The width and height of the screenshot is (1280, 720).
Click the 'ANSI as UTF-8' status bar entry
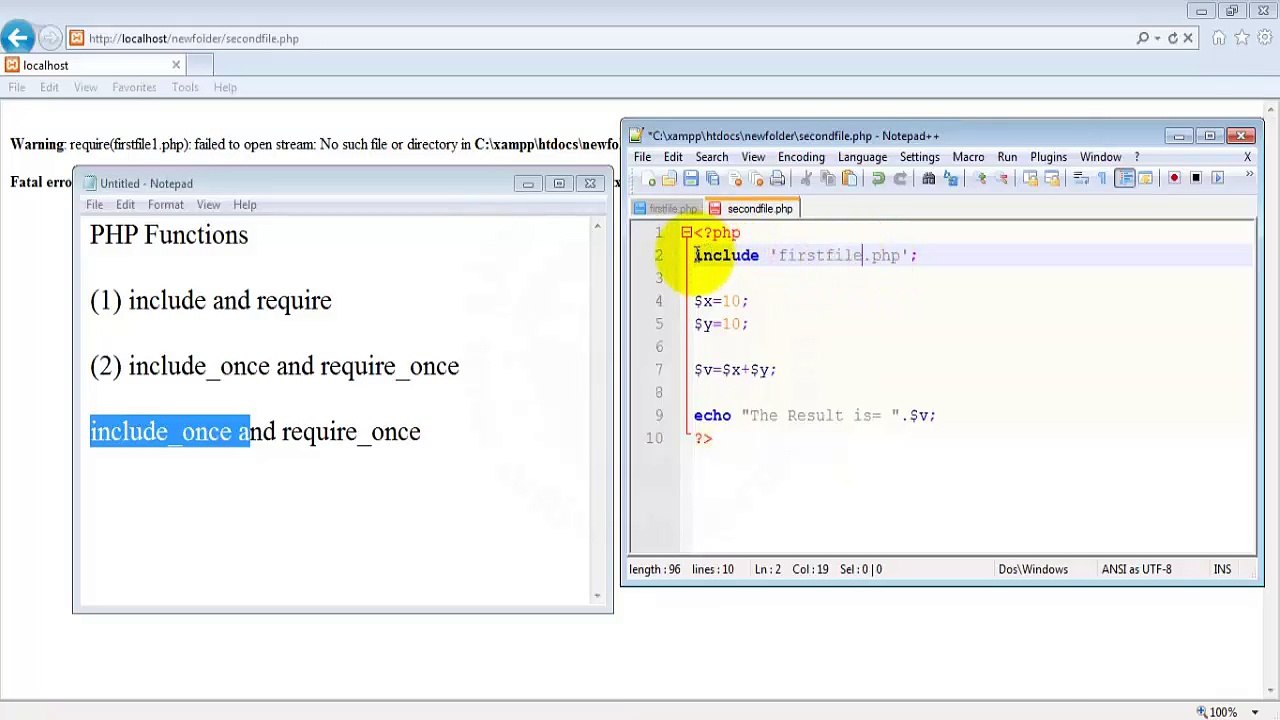(1136, 569)
